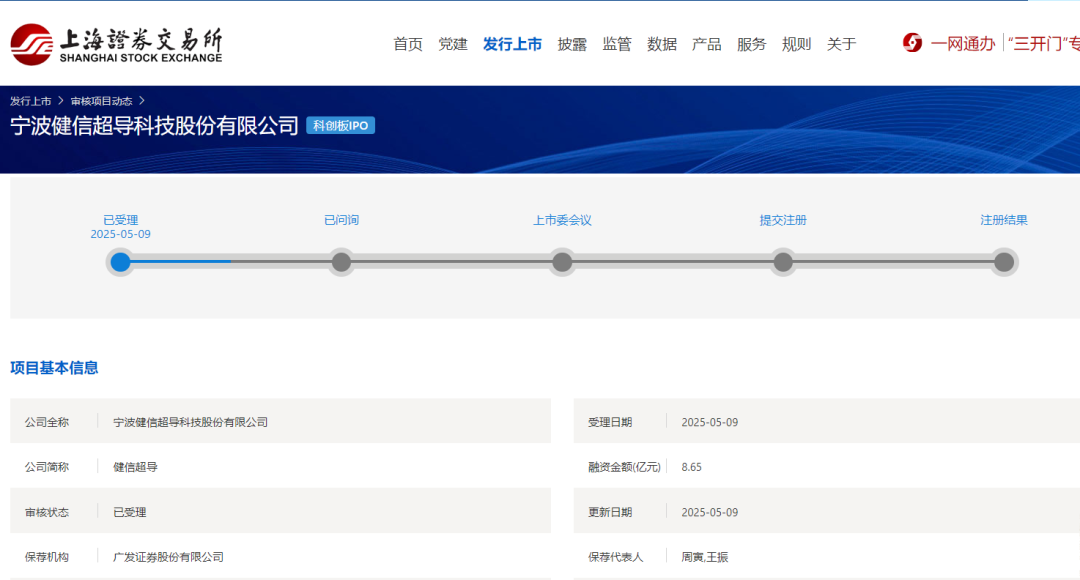Click the 上市委会议 progress step dot
1080x580 pixels.
(x=562, y=262)
